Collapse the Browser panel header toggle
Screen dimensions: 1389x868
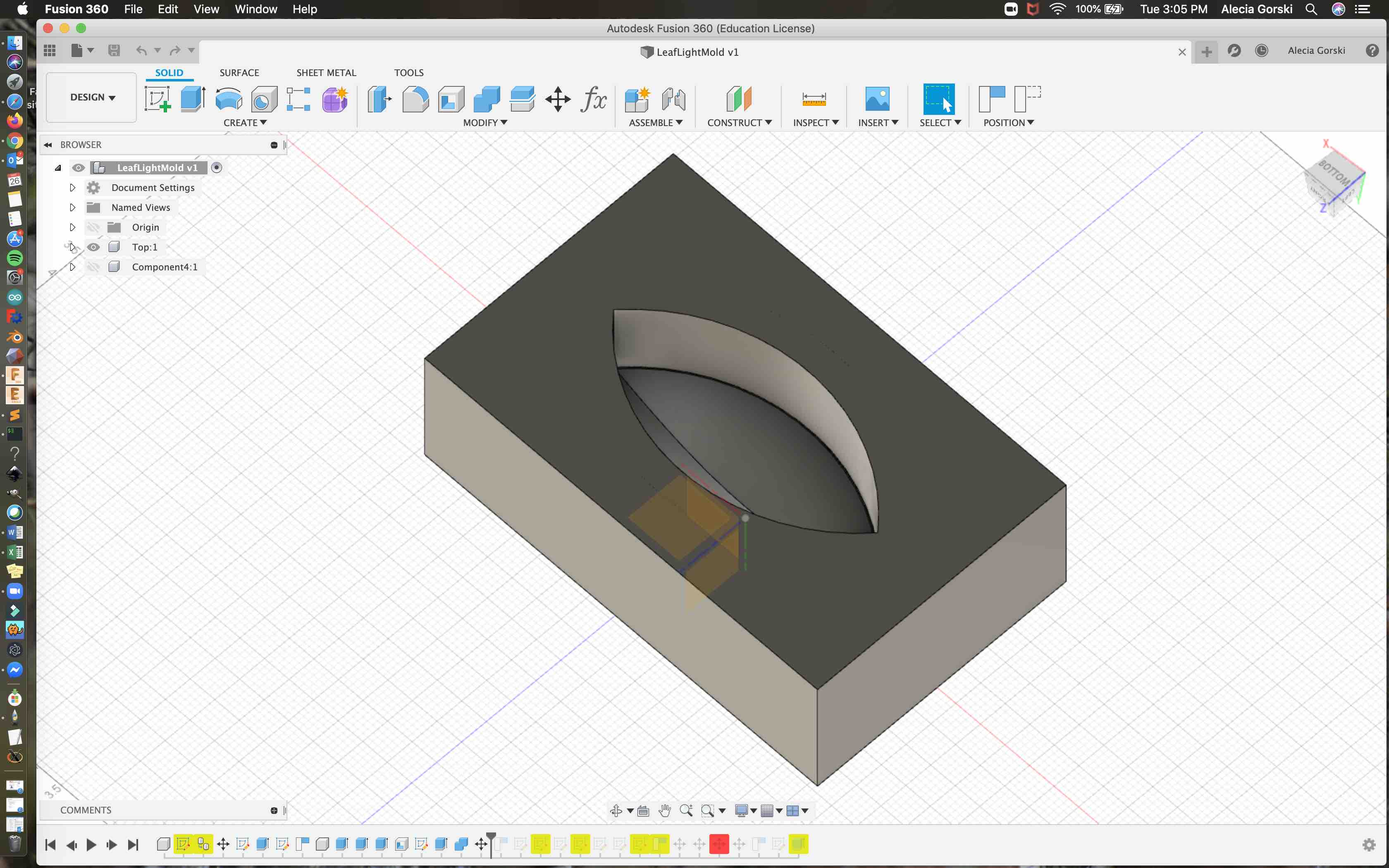tap(48, 145)
